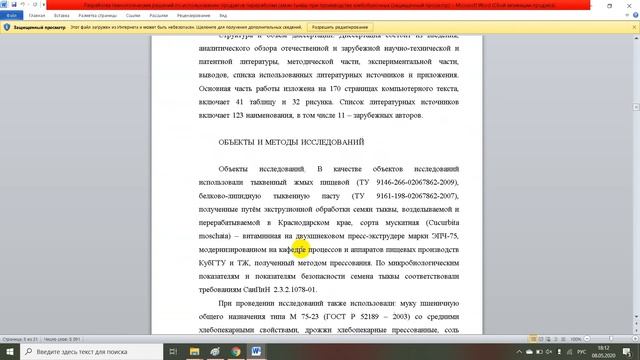Click the Redo icon in quick access toolbar
The height and width of the screenshot is (360, 640).
(35, 4)
